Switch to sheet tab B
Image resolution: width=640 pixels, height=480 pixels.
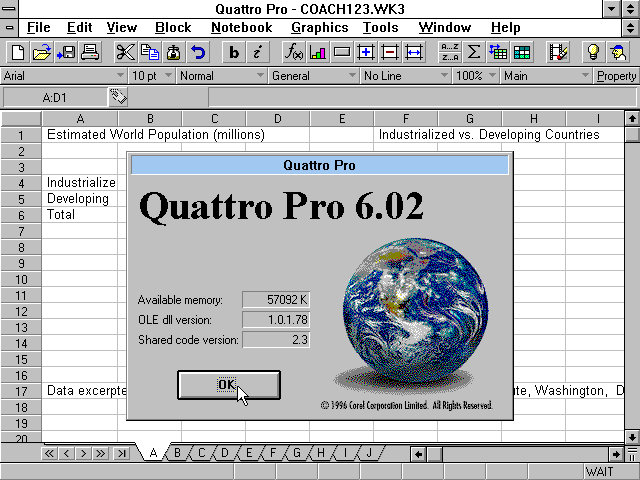177,453
